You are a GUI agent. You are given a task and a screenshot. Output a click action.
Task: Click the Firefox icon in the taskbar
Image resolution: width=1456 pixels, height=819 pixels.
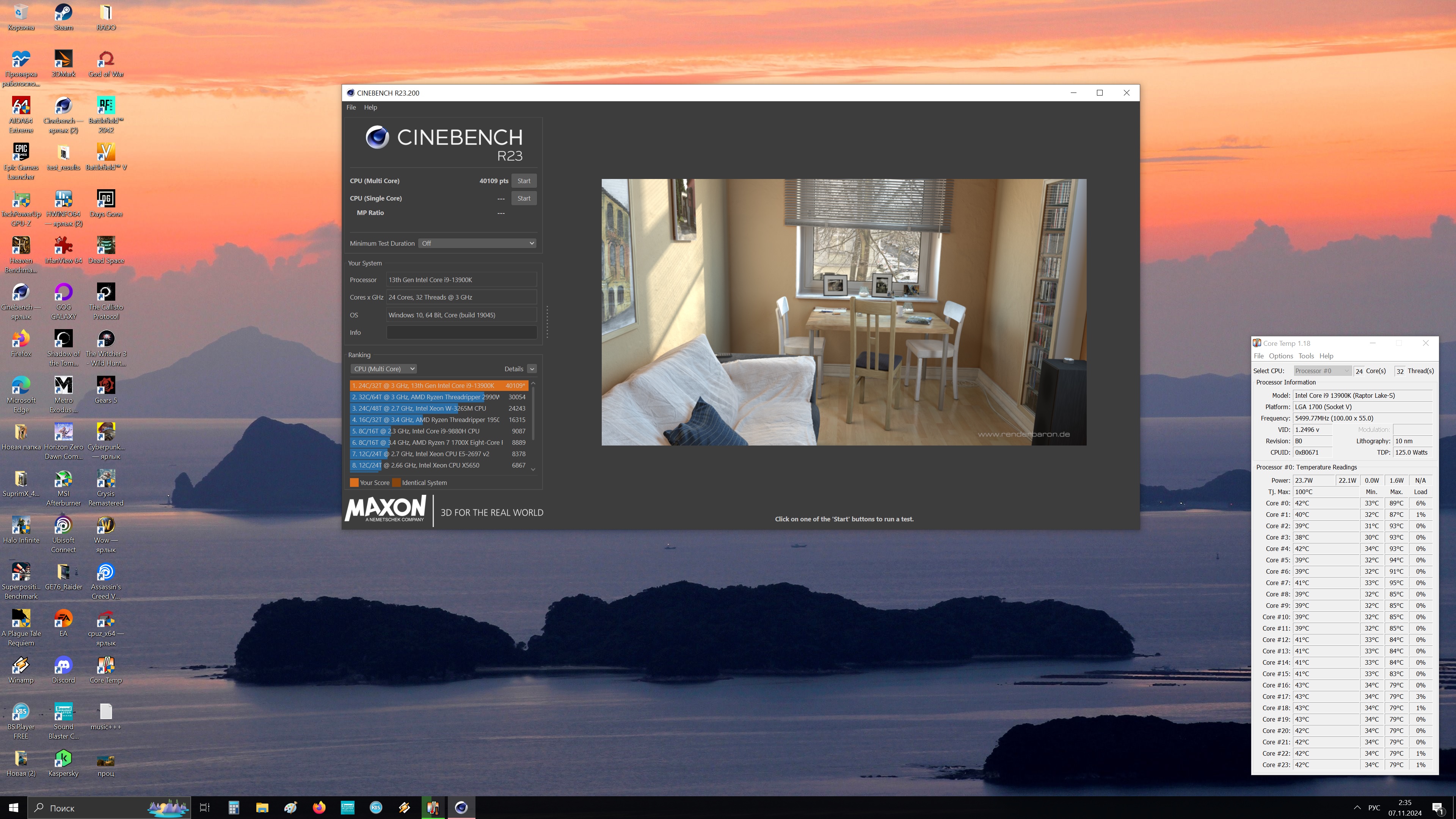click(319, 808)
